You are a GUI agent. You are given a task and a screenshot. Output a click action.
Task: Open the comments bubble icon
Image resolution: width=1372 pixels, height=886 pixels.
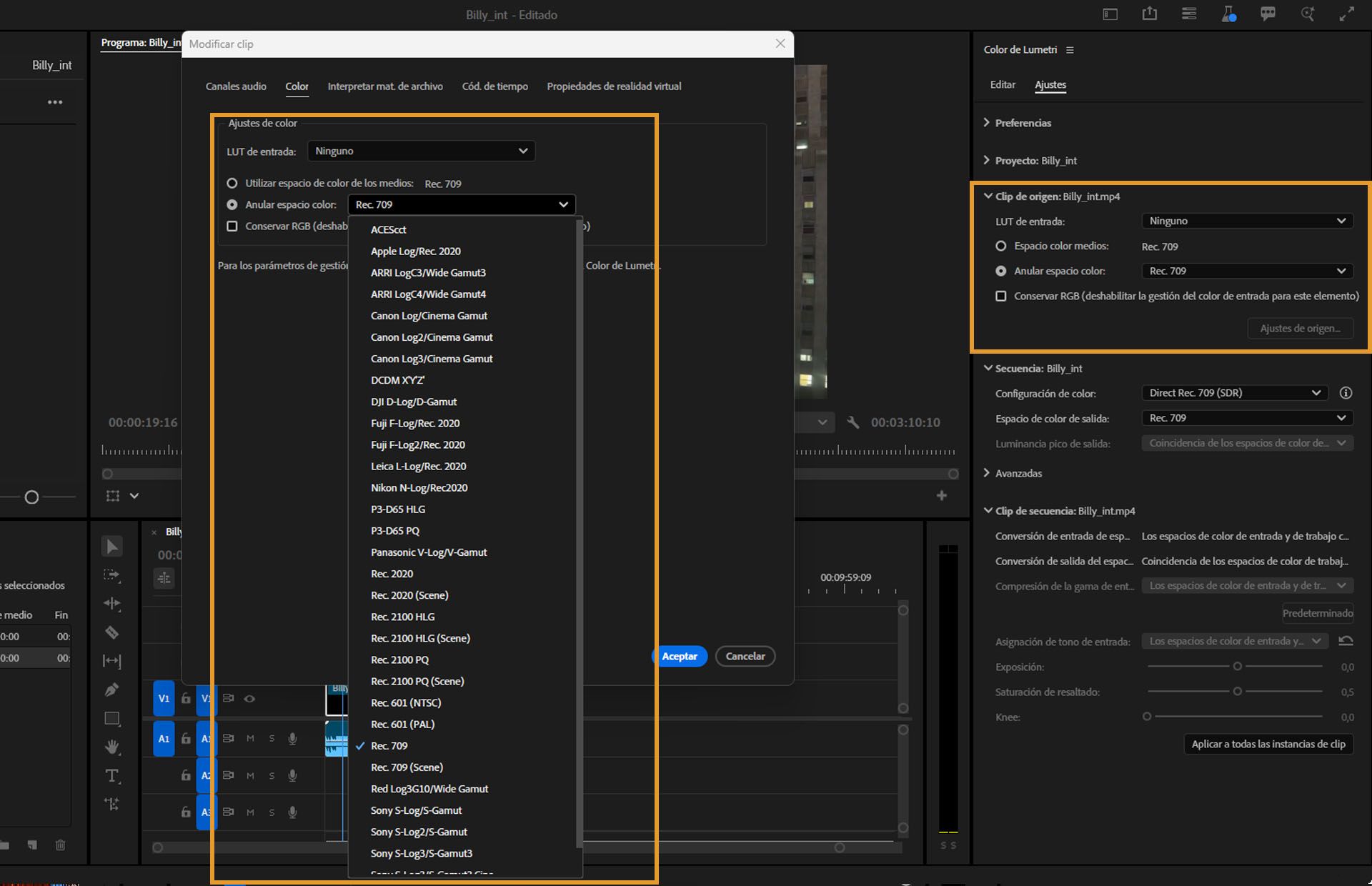1268,14
